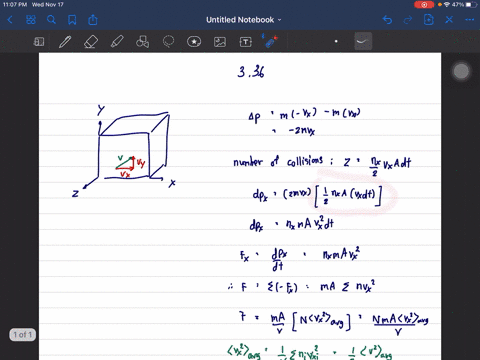Select the Pen tool
The width and height of the screenshot is (480, 360).
[65, 42]
